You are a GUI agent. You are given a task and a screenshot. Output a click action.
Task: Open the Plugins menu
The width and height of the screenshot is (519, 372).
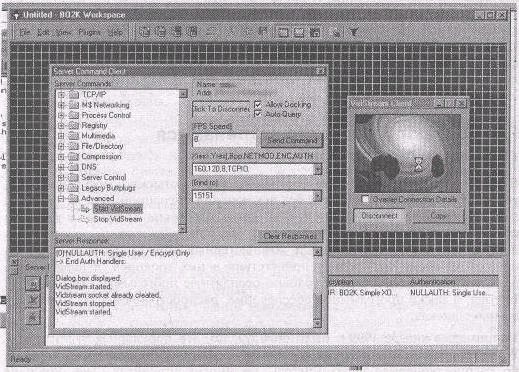point(89,32)
